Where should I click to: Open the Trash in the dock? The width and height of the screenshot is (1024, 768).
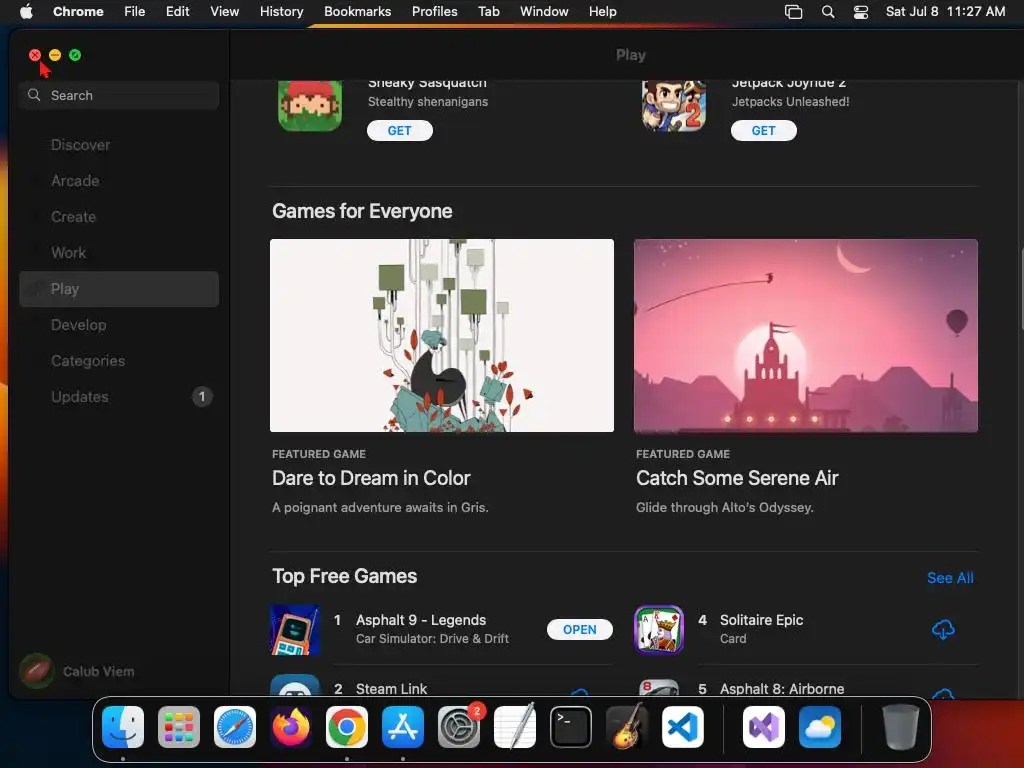coord(901,727)
